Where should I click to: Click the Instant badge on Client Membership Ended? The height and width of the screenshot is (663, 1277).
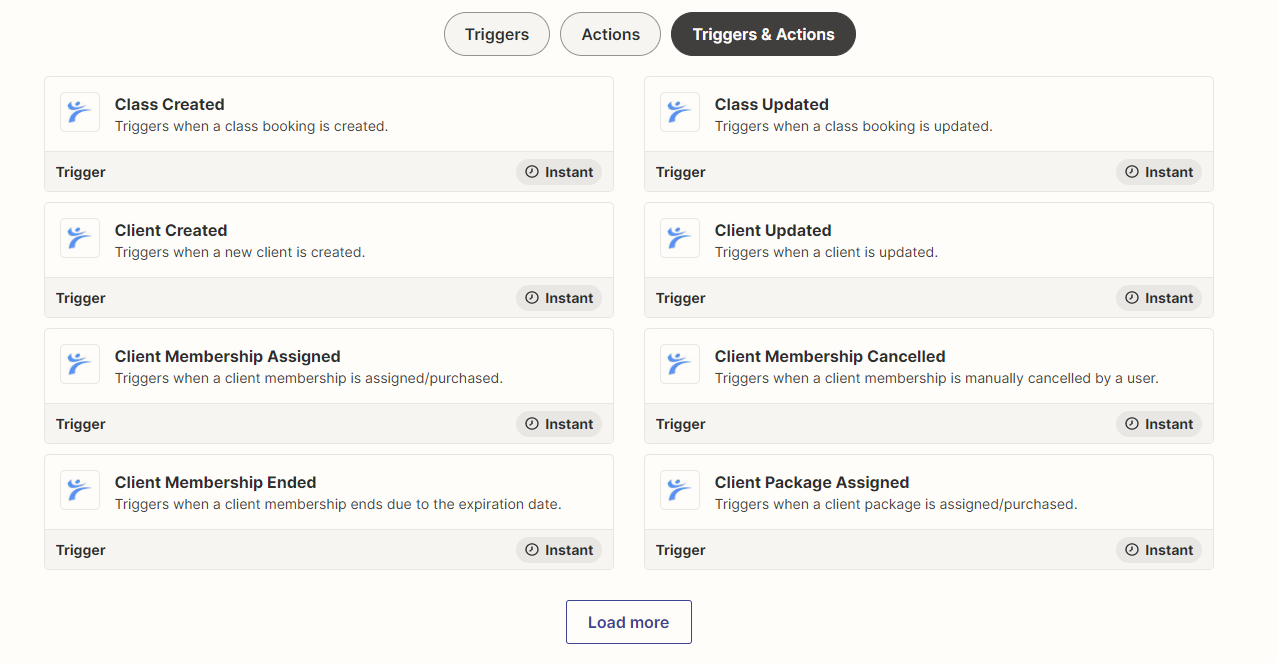coord(558,549)
